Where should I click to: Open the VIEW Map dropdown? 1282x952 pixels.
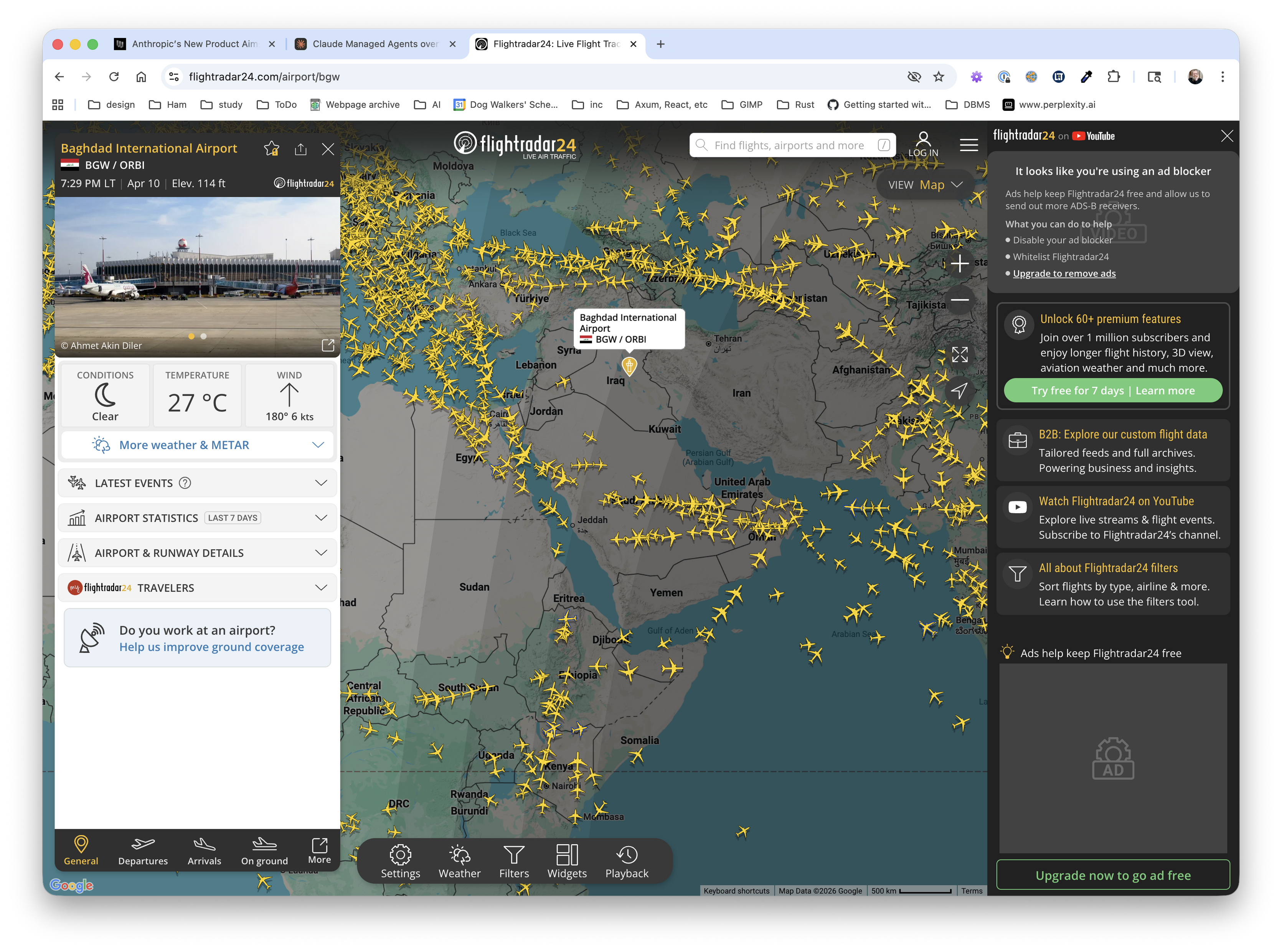pyautogui.click(x=925, y=185)
